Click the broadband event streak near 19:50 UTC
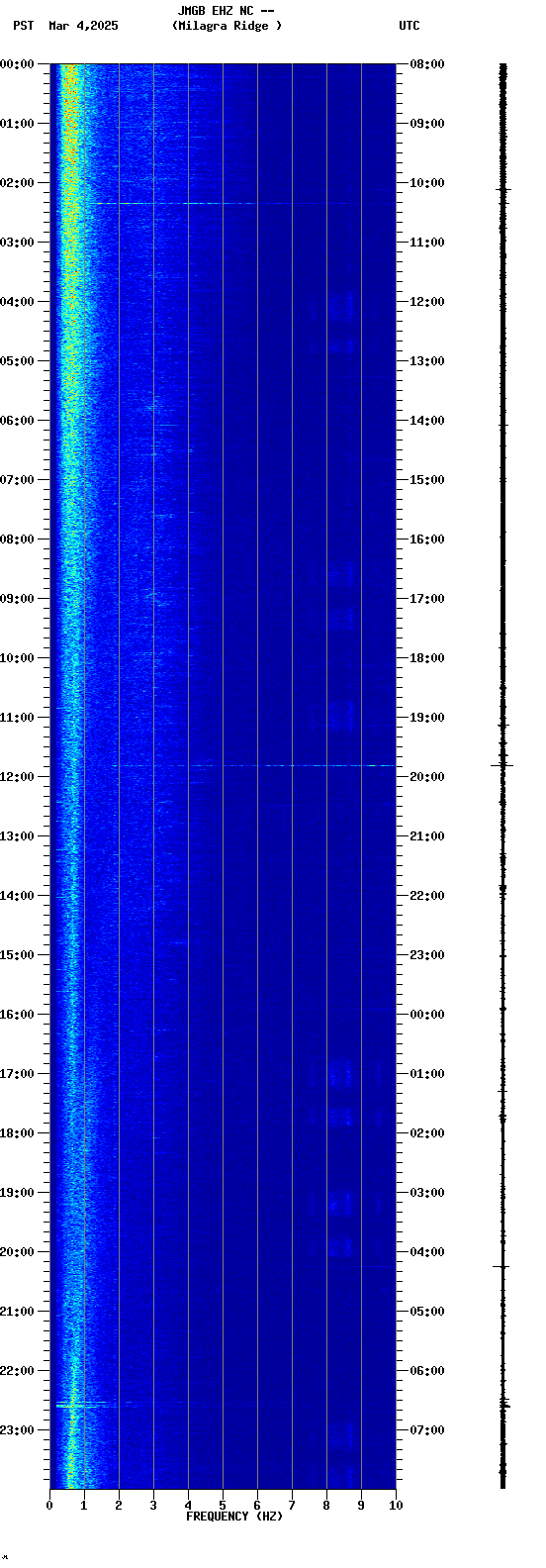546x1568 pixels. coord(253,765)
